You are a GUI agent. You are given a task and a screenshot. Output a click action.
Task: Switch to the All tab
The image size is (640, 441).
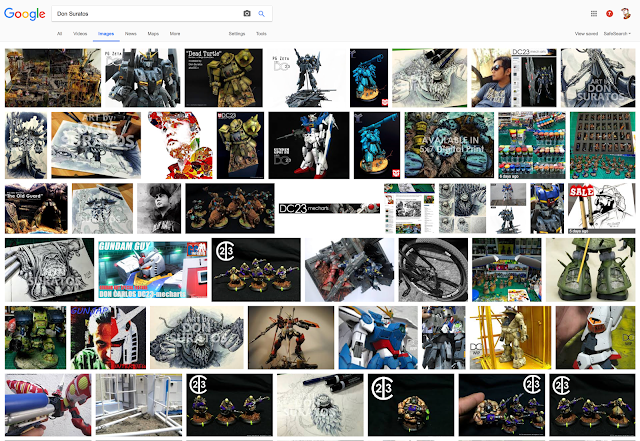(60, 33)
